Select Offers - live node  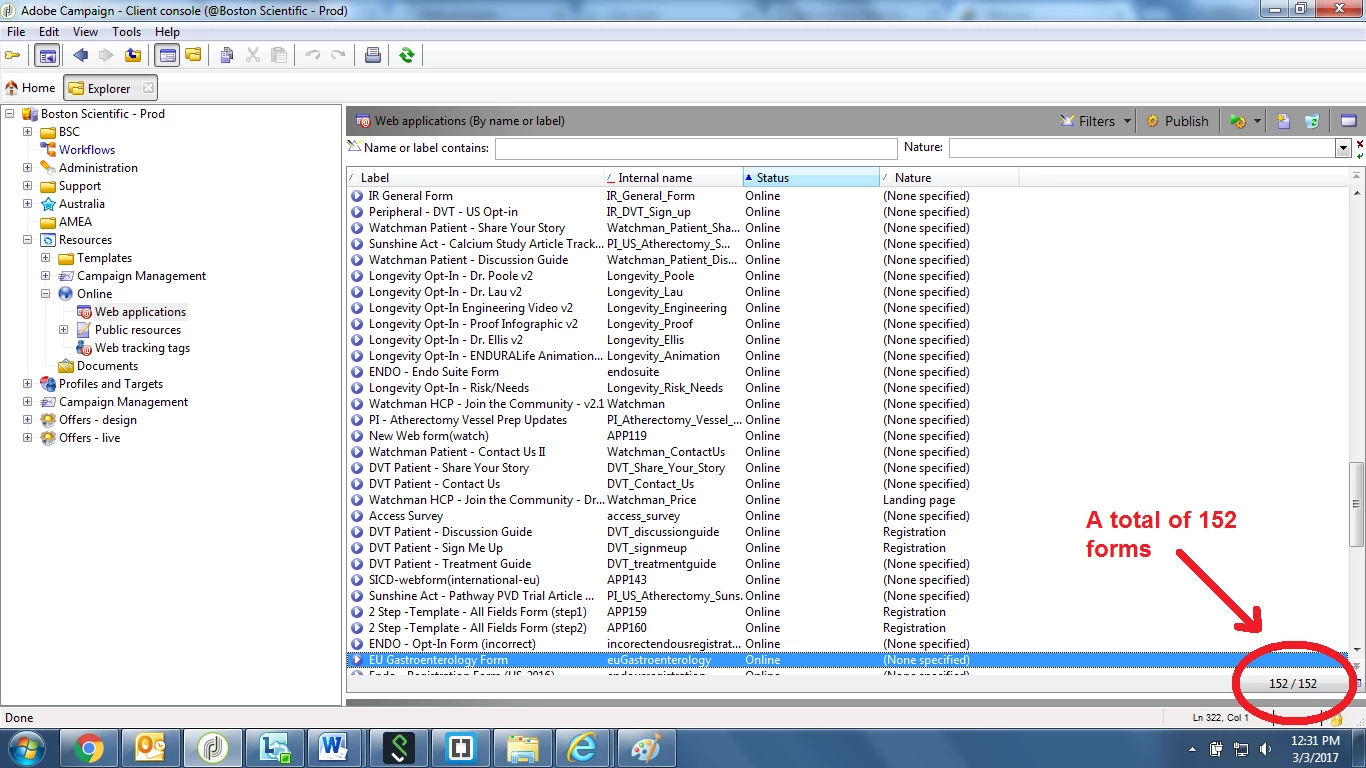point(89,438)
